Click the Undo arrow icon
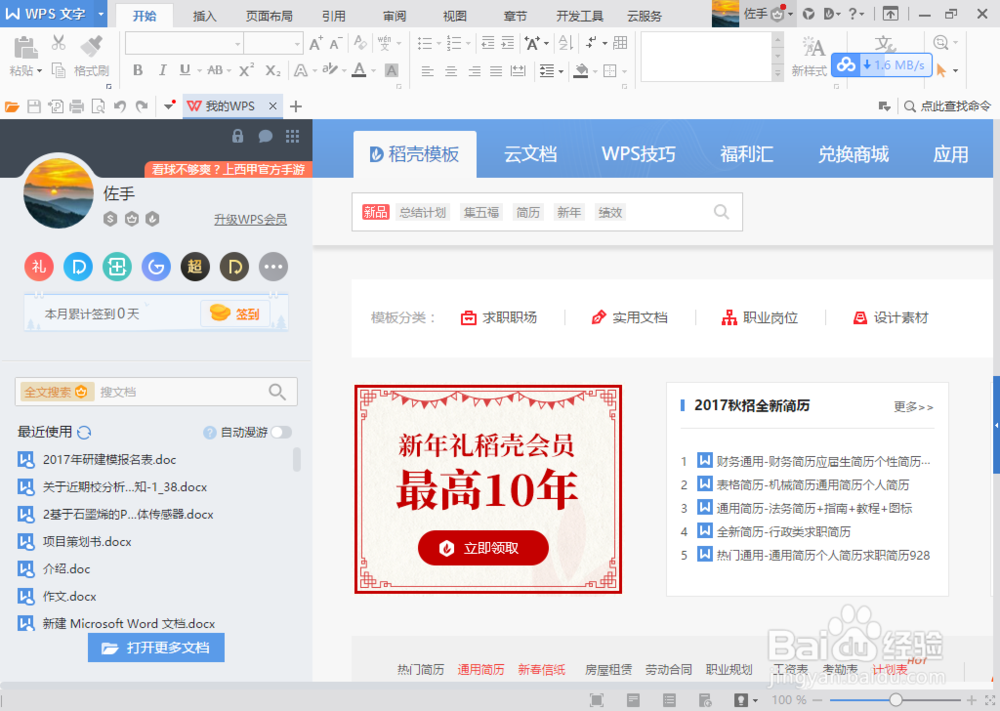Screen dimensions: 1000x711 point(119,106)
